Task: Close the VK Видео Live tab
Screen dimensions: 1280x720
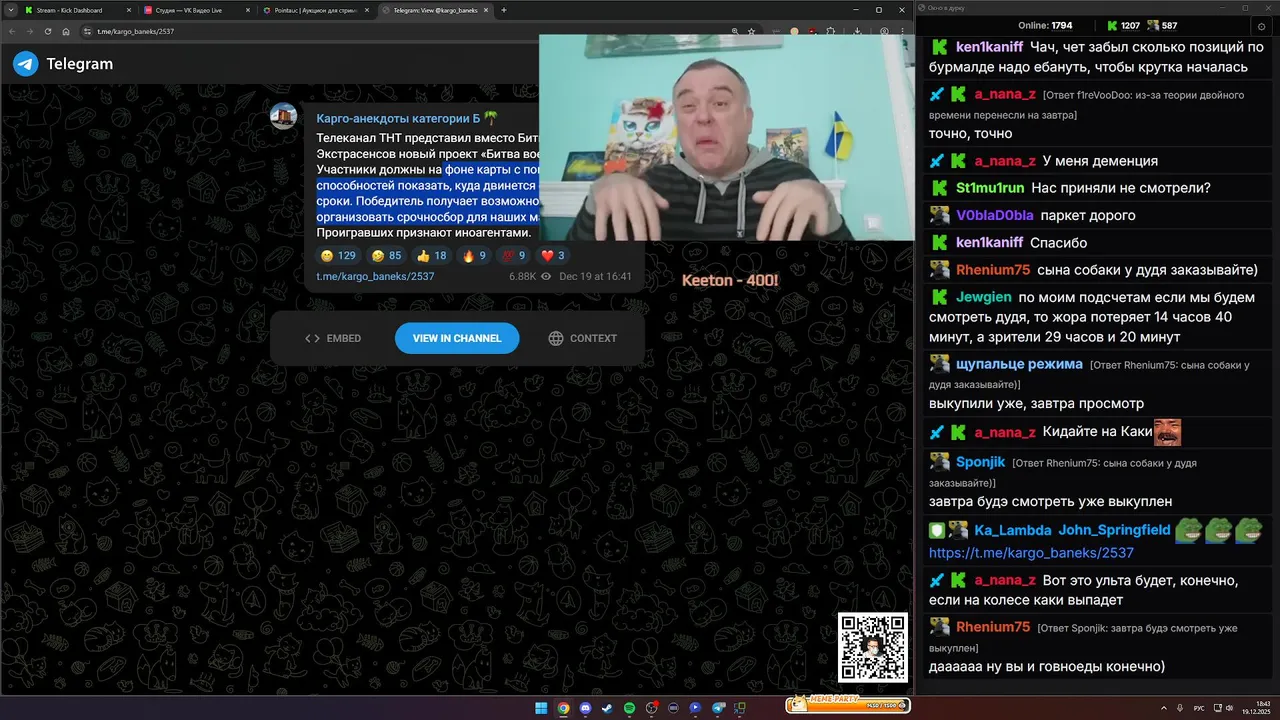Action: click(248, 10)
